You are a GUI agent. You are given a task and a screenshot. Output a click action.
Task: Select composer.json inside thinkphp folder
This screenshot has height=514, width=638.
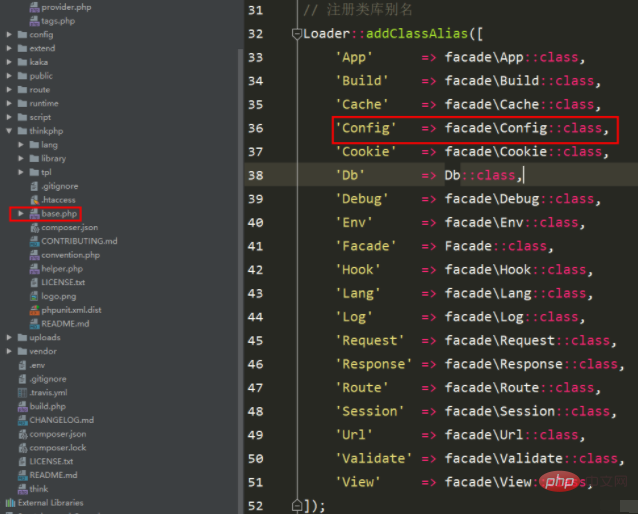[x=70, y=227]
